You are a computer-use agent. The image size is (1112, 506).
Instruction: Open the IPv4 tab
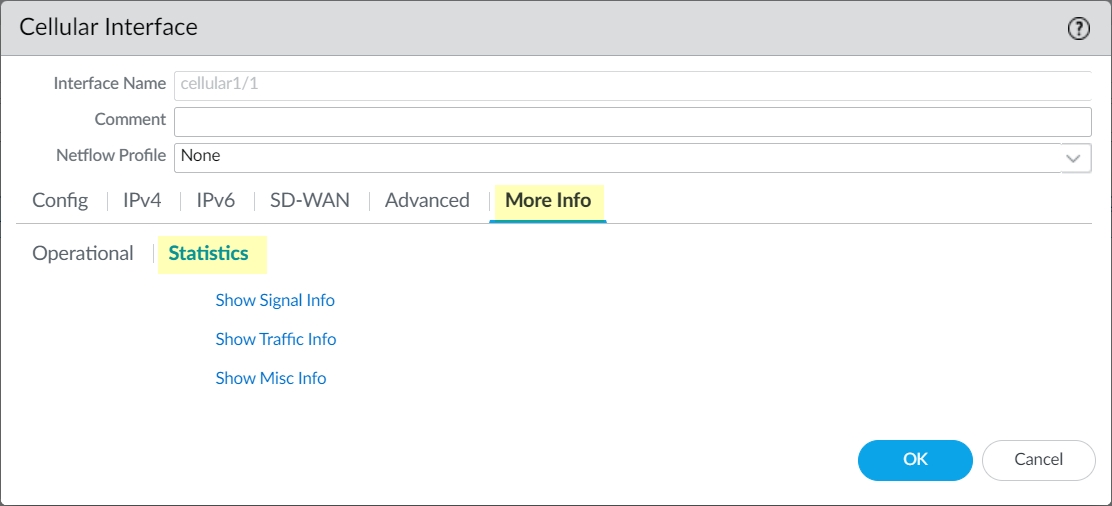tap(142, 200)
